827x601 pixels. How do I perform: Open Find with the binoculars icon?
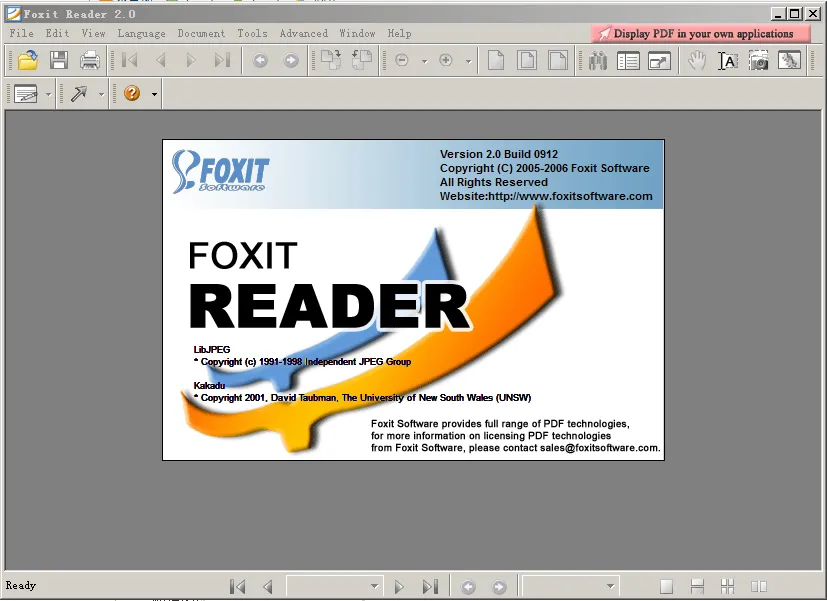(x=598, y=60)
